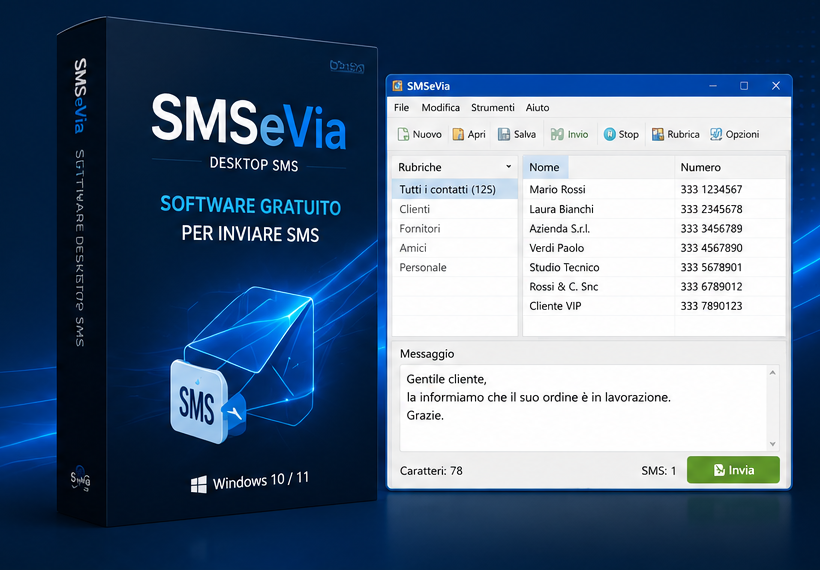This screenshot has width=820, height=570.
Task: Sort by Nome column header
Action: (x=598, y=167)
